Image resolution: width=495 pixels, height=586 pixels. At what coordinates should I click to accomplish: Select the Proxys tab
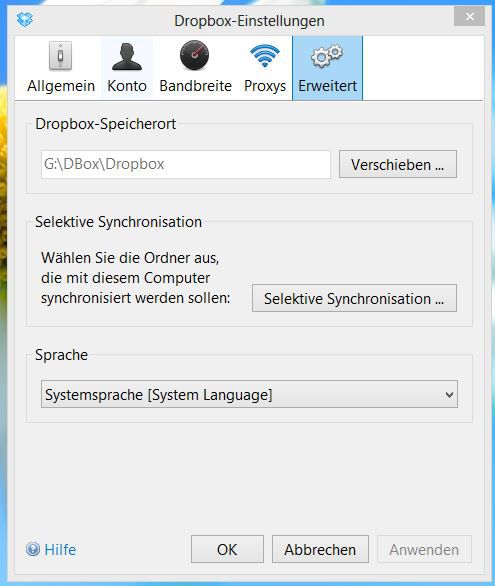[265, 68]
